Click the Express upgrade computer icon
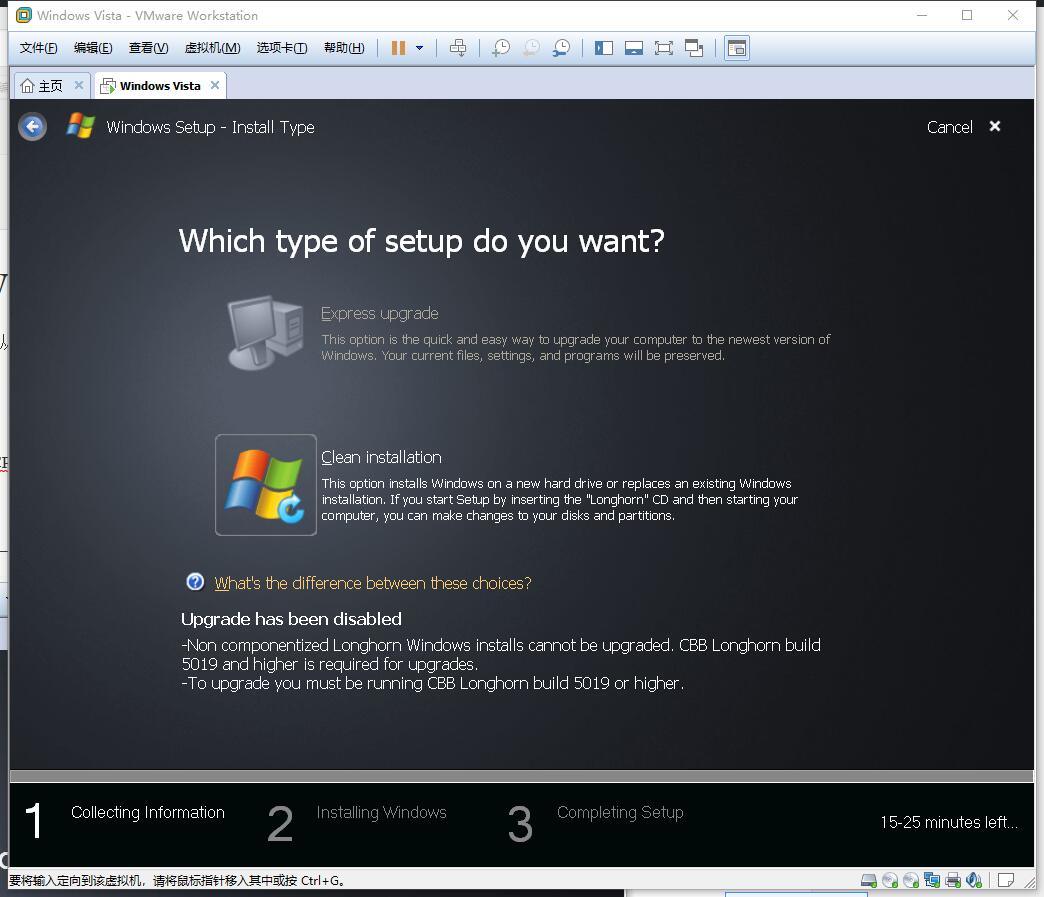 [x=265, y=332]
